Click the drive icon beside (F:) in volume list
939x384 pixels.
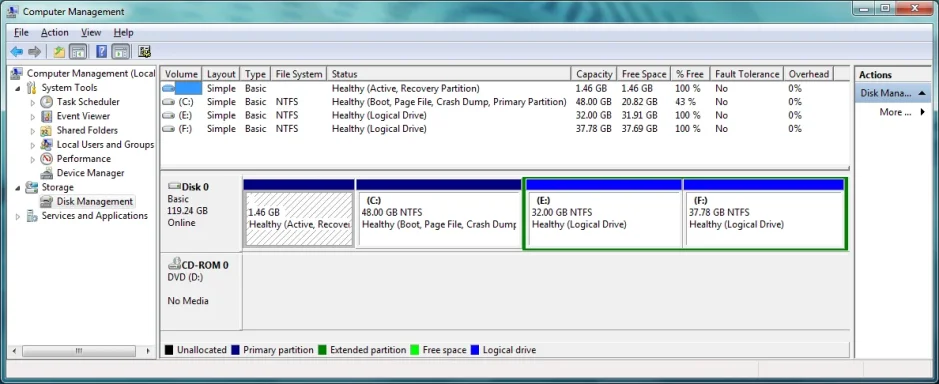coord(168,129)
